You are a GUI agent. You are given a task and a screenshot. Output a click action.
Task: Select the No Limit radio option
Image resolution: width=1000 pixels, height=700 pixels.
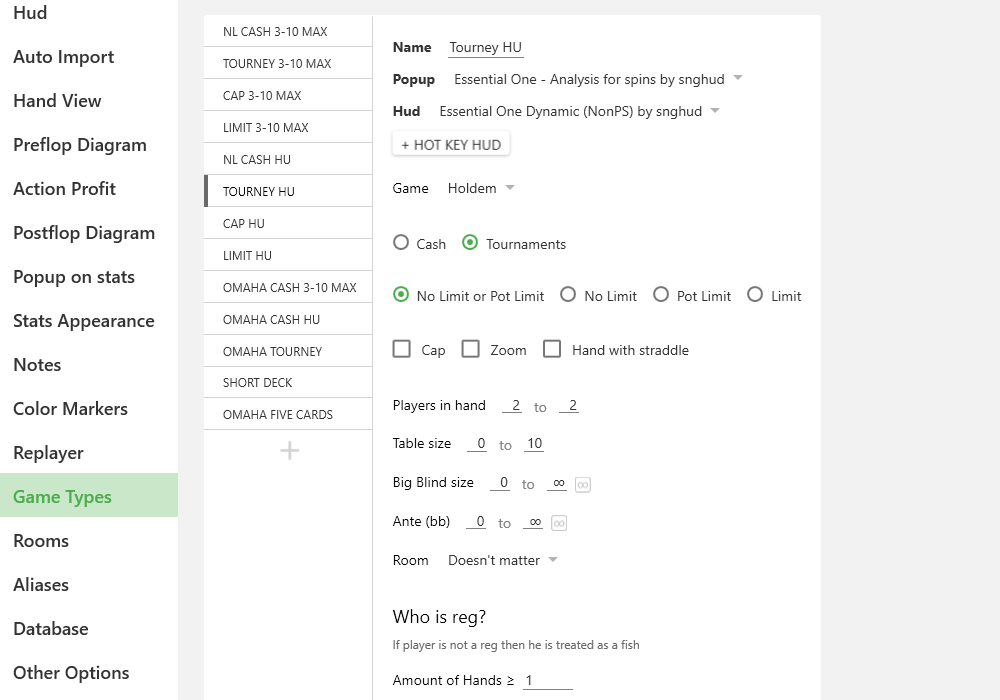(x=568, y=295)
